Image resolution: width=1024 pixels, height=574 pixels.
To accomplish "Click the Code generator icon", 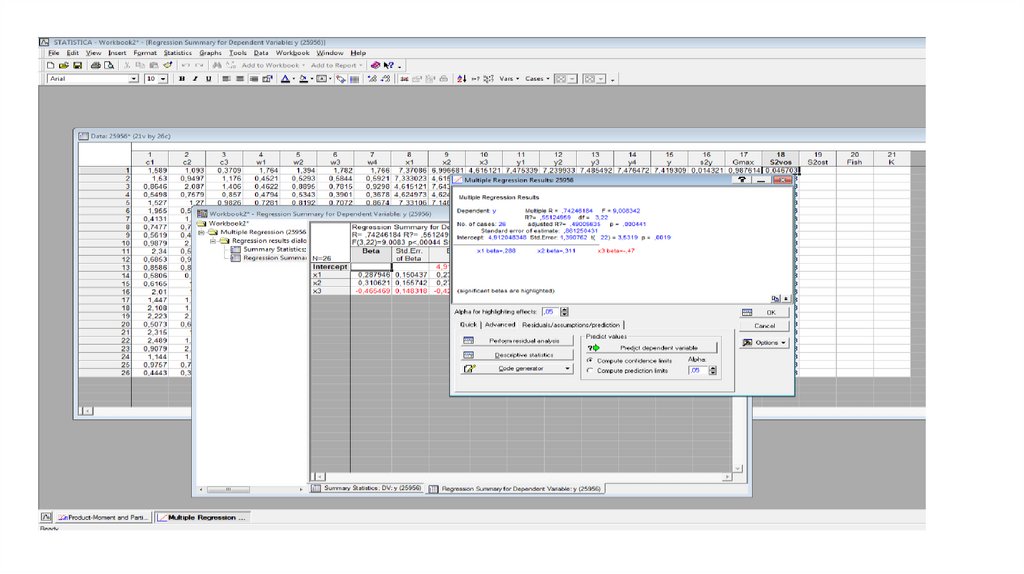I will (468, 369).
